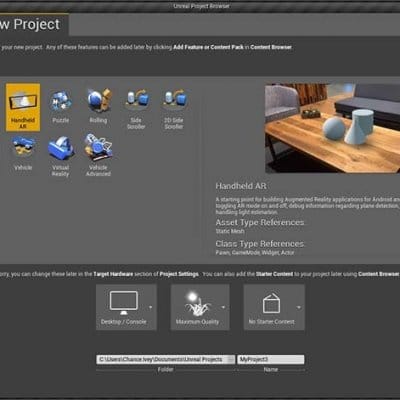Viewport: 400px width, 400px height.
Task: Choose the Puzzle template icon
Action: [61, 101]
